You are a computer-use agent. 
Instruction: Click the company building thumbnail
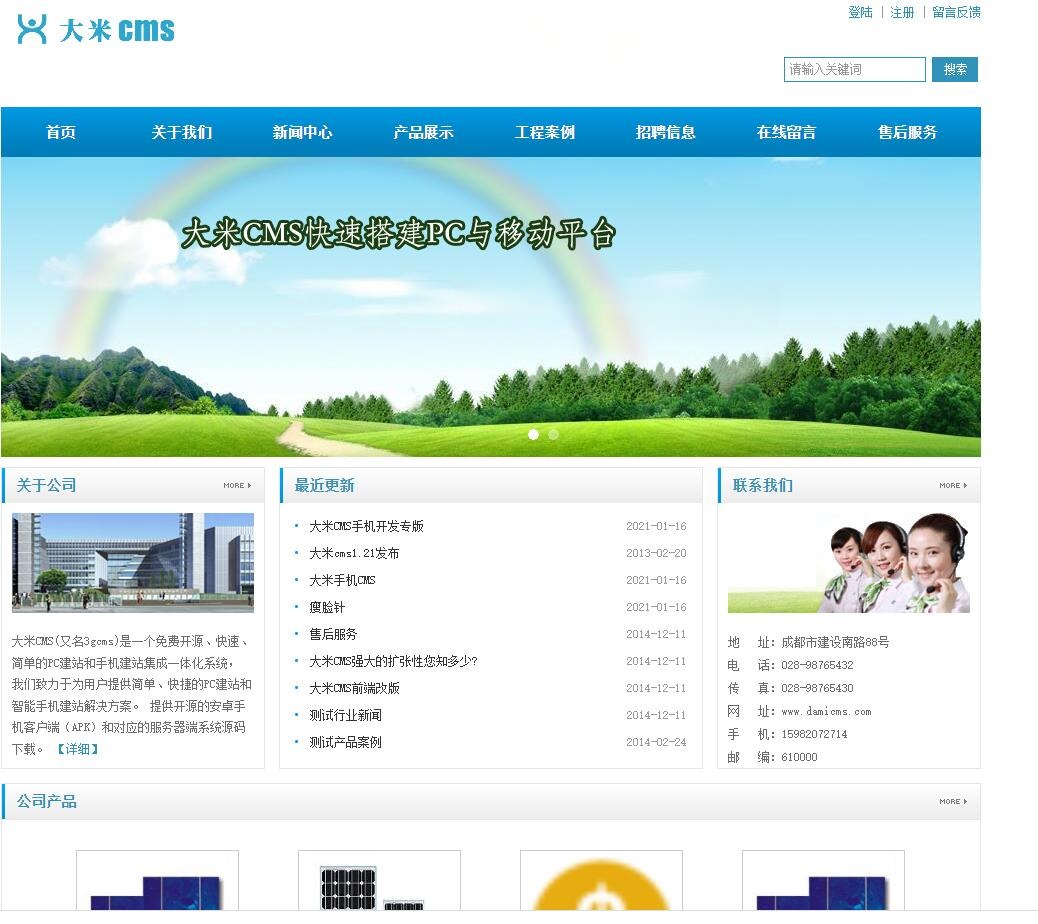coord(133,563)
